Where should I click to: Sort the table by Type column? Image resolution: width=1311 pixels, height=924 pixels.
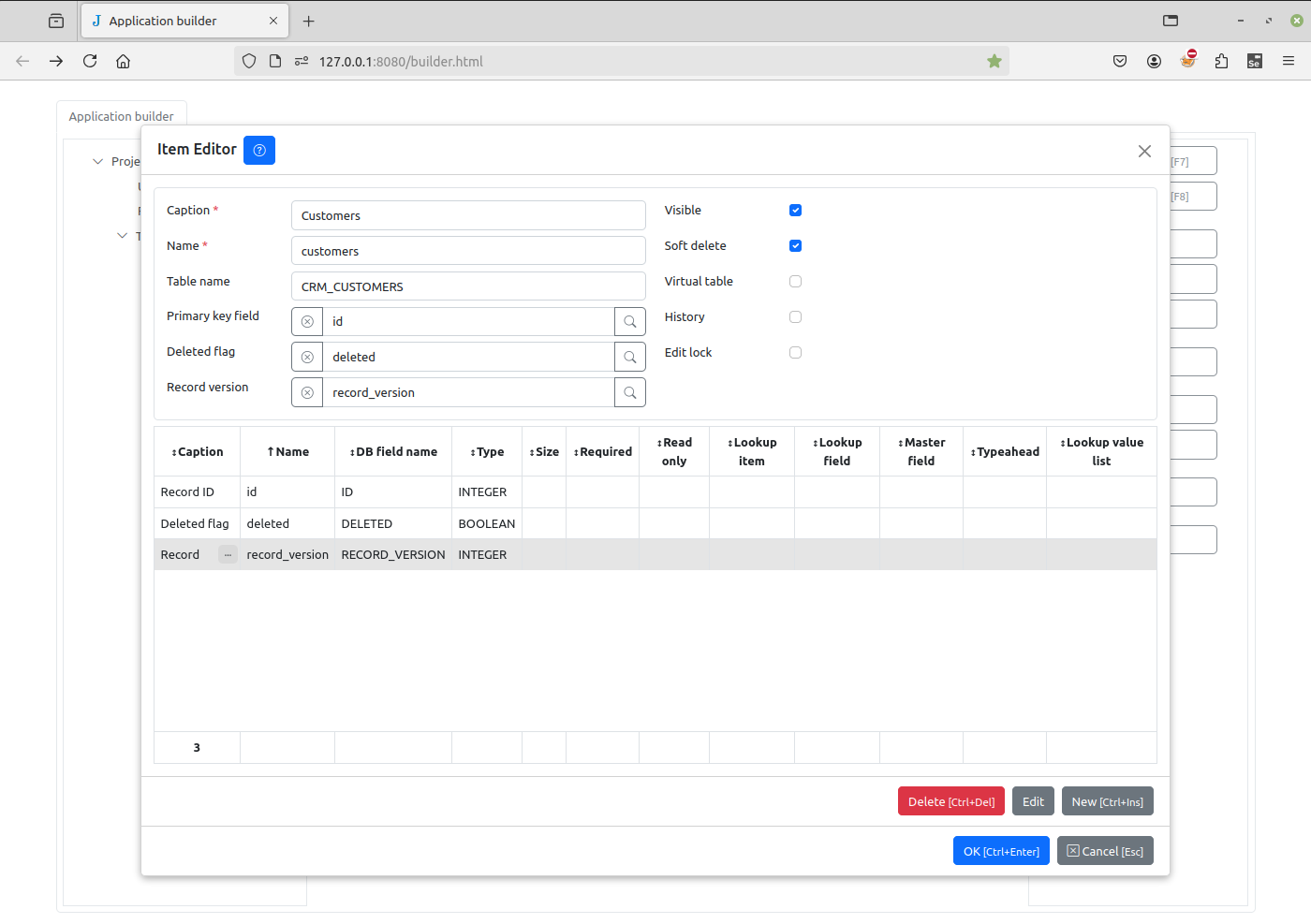click(487, 452)
